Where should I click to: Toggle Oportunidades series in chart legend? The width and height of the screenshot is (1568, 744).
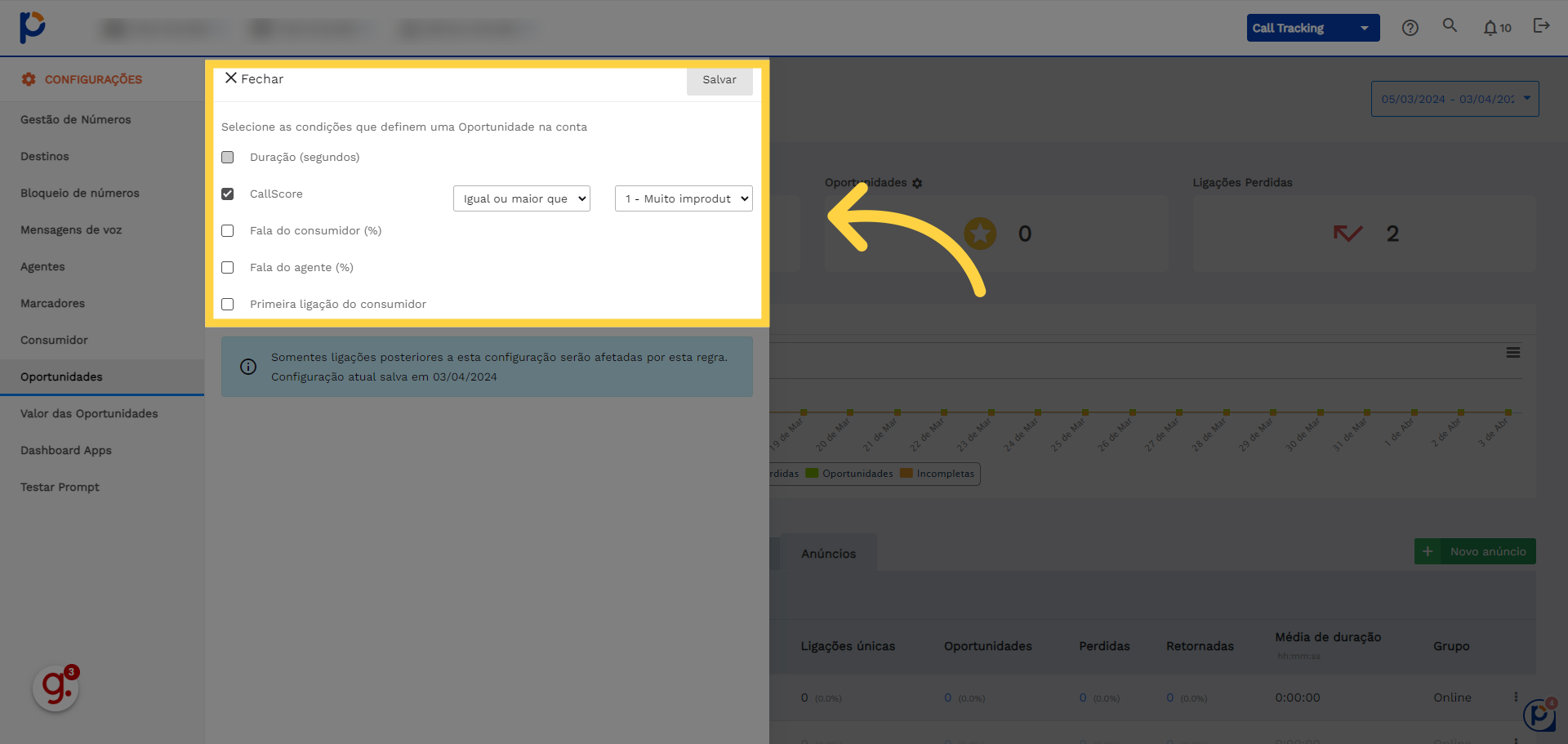pyautogui.click(x=849, y=474)
